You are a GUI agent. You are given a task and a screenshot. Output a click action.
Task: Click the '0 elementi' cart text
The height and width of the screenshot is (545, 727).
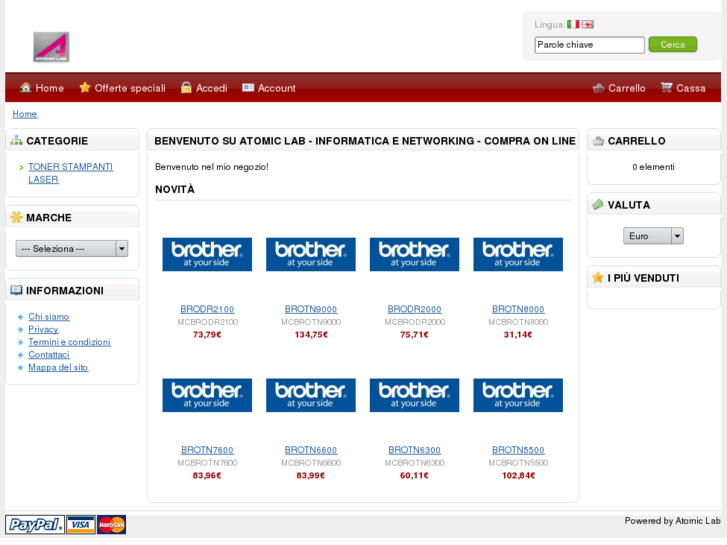click(653, 167)
